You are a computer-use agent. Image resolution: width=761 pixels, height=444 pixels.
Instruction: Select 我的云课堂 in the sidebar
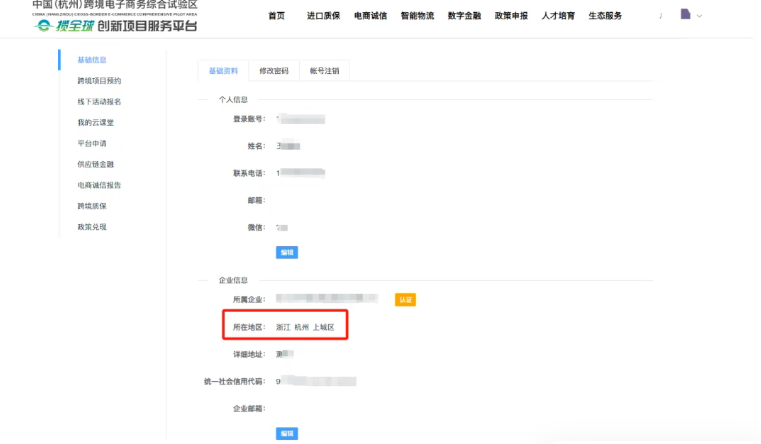coord(96,122)
